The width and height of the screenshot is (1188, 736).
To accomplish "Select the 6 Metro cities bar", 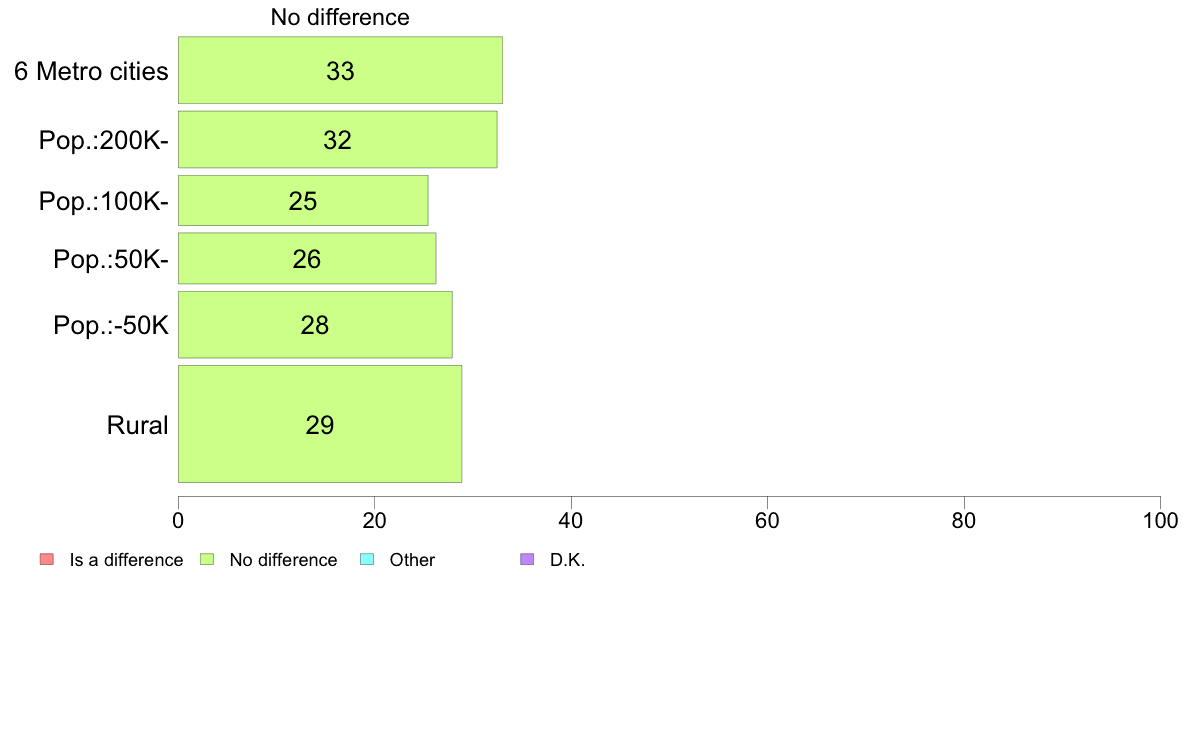I will tap(340, 70).
